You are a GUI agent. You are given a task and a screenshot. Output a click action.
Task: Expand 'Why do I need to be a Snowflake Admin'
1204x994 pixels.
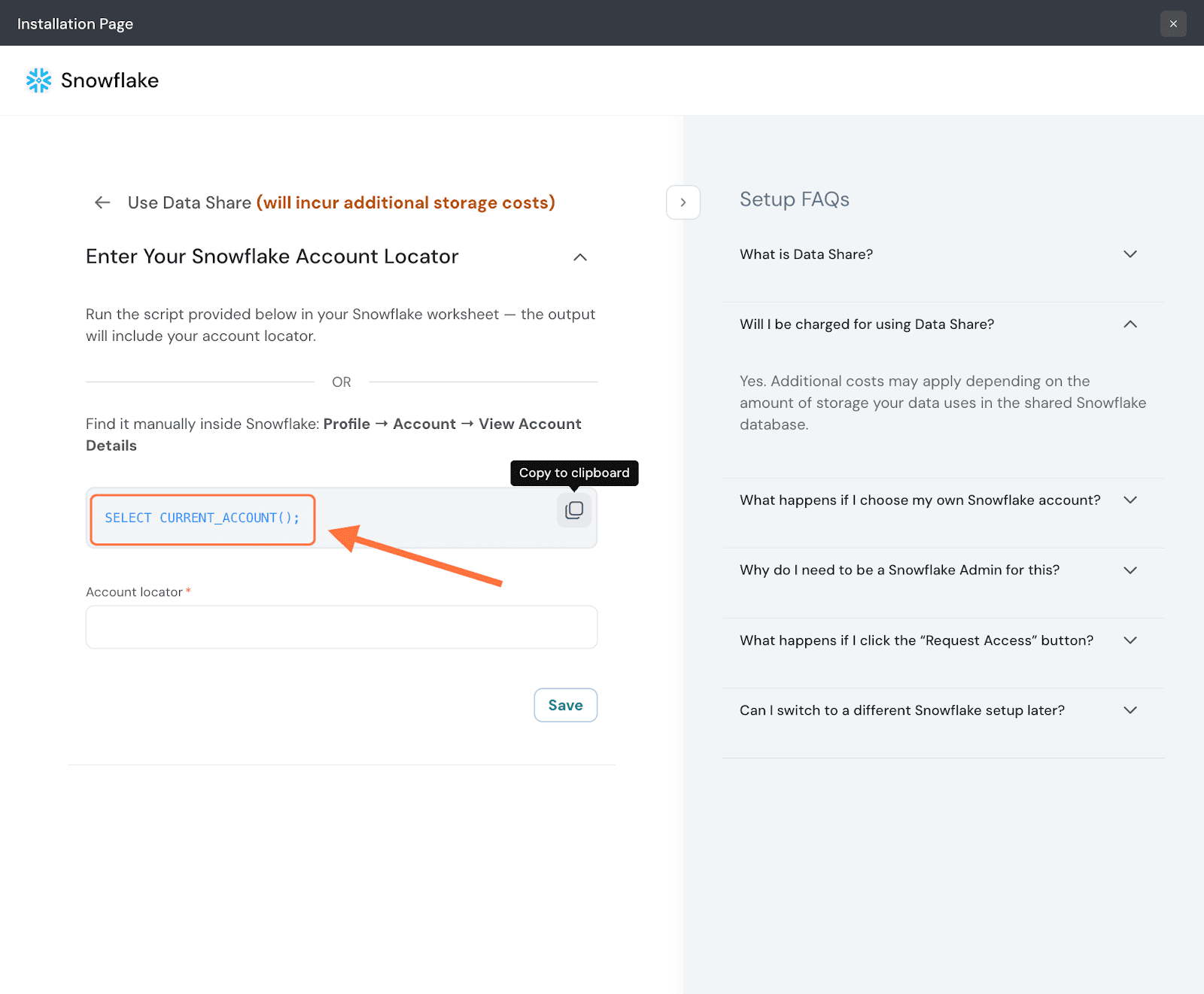point(1130,570)
